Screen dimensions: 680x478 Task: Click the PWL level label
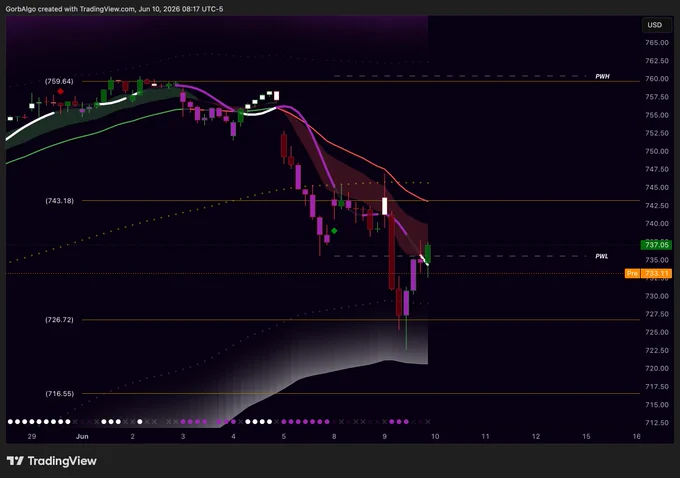pyautogui.click(x=602, y=256)
